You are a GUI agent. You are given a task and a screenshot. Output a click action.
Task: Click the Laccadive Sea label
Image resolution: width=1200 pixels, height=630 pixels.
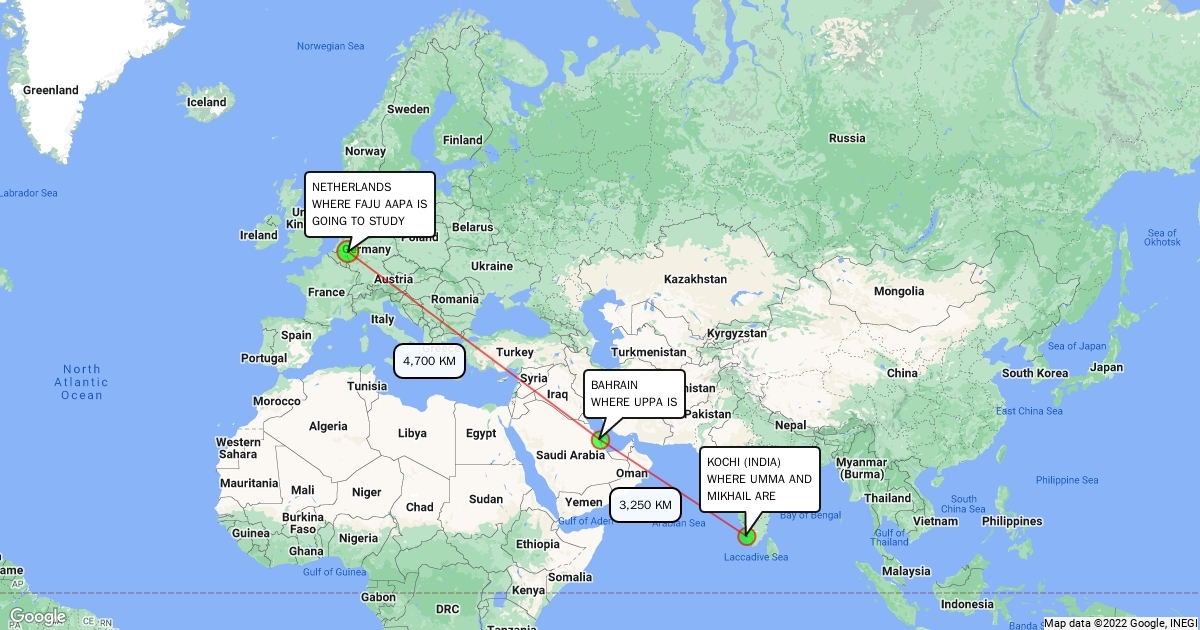click(x=756, y=557)
